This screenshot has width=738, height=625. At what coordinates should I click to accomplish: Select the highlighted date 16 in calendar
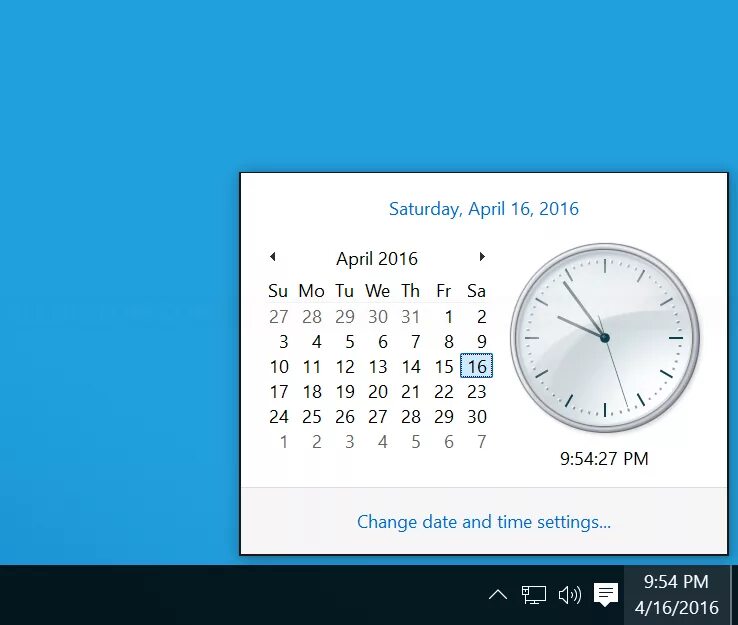[x=476, y=366]
